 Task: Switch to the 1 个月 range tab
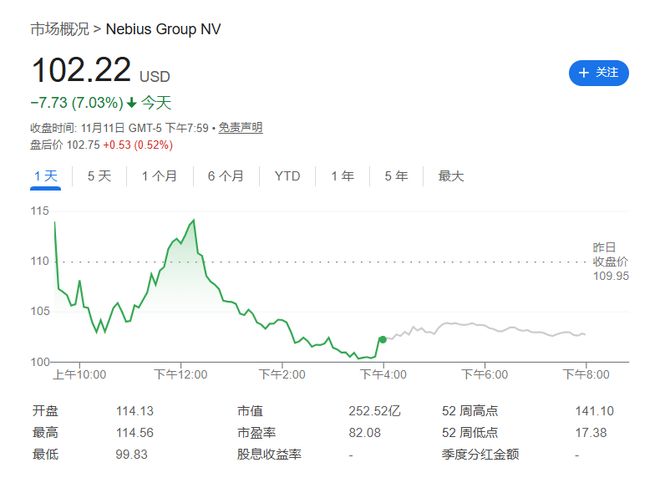pos(159,176)
